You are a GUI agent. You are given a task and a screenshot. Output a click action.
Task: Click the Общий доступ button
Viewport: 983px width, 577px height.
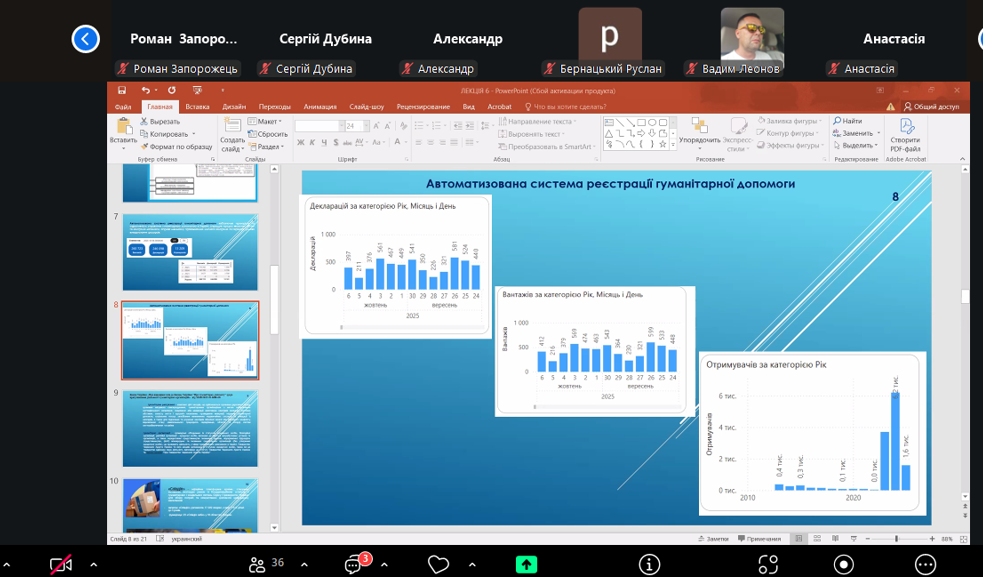(x=931, y=107)
